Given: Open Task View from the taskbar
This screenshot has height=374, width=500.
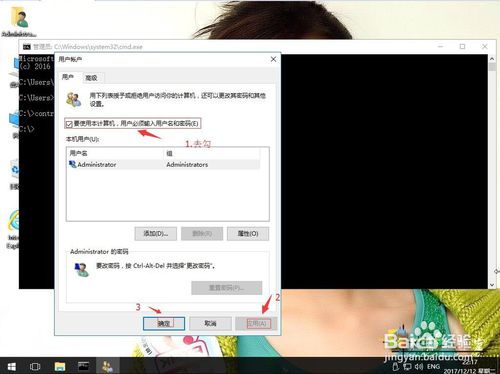Looking at the screenshot, I should [35, 366].
